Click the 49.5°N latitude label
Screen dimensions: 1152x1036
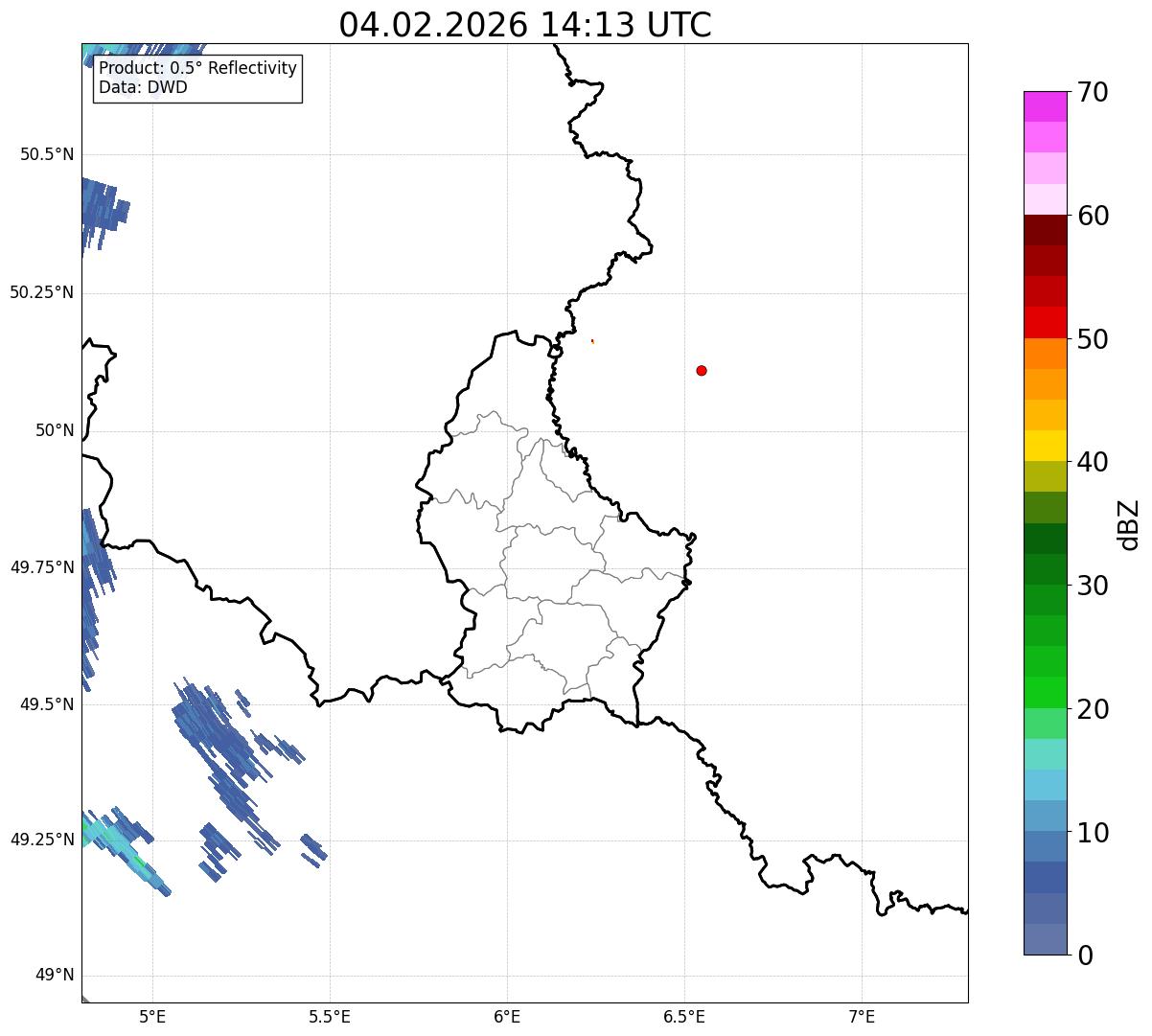pos(46,704)
